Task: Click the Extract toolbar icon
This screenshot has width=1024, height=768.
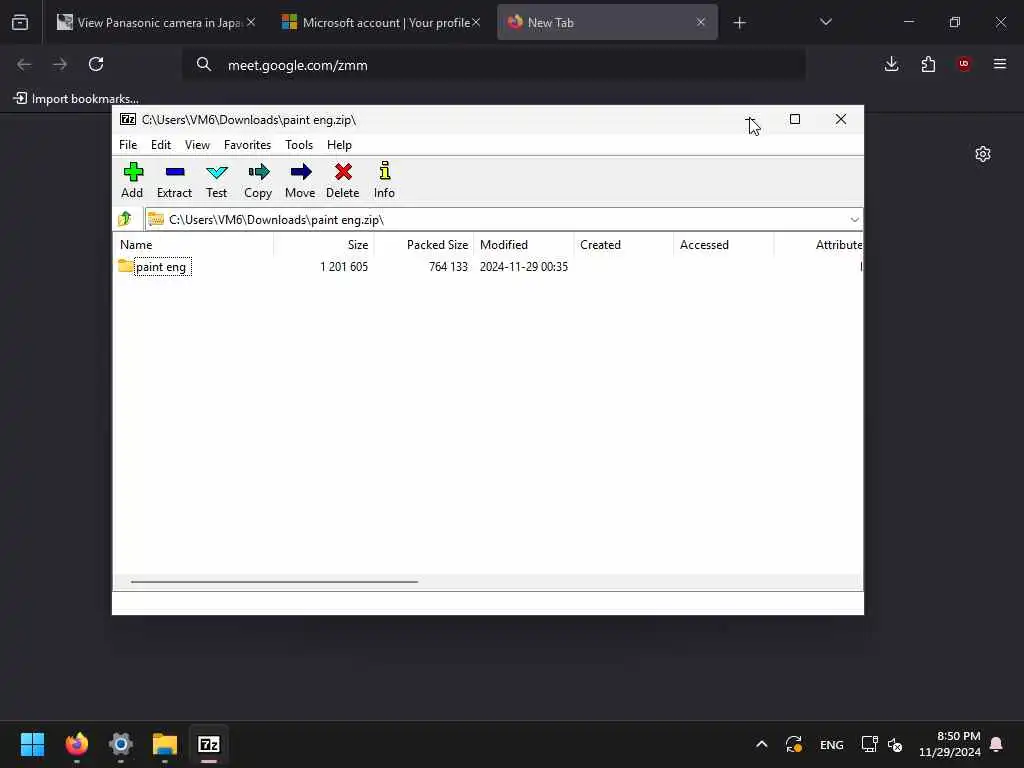Action: pyautogui.click(x=174, y=180)
